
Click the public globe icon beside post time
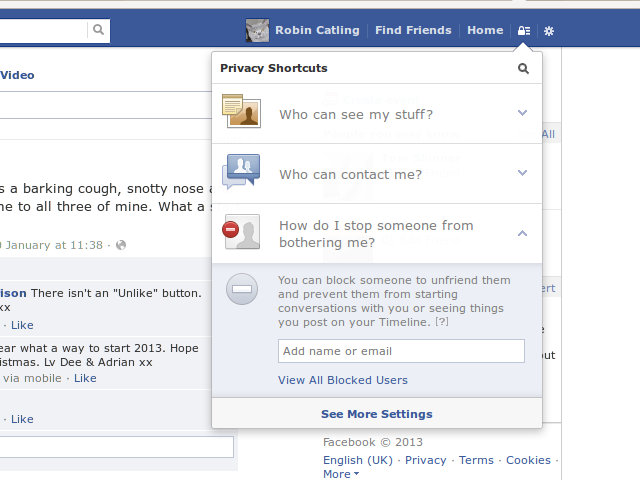tap(121, 245)
